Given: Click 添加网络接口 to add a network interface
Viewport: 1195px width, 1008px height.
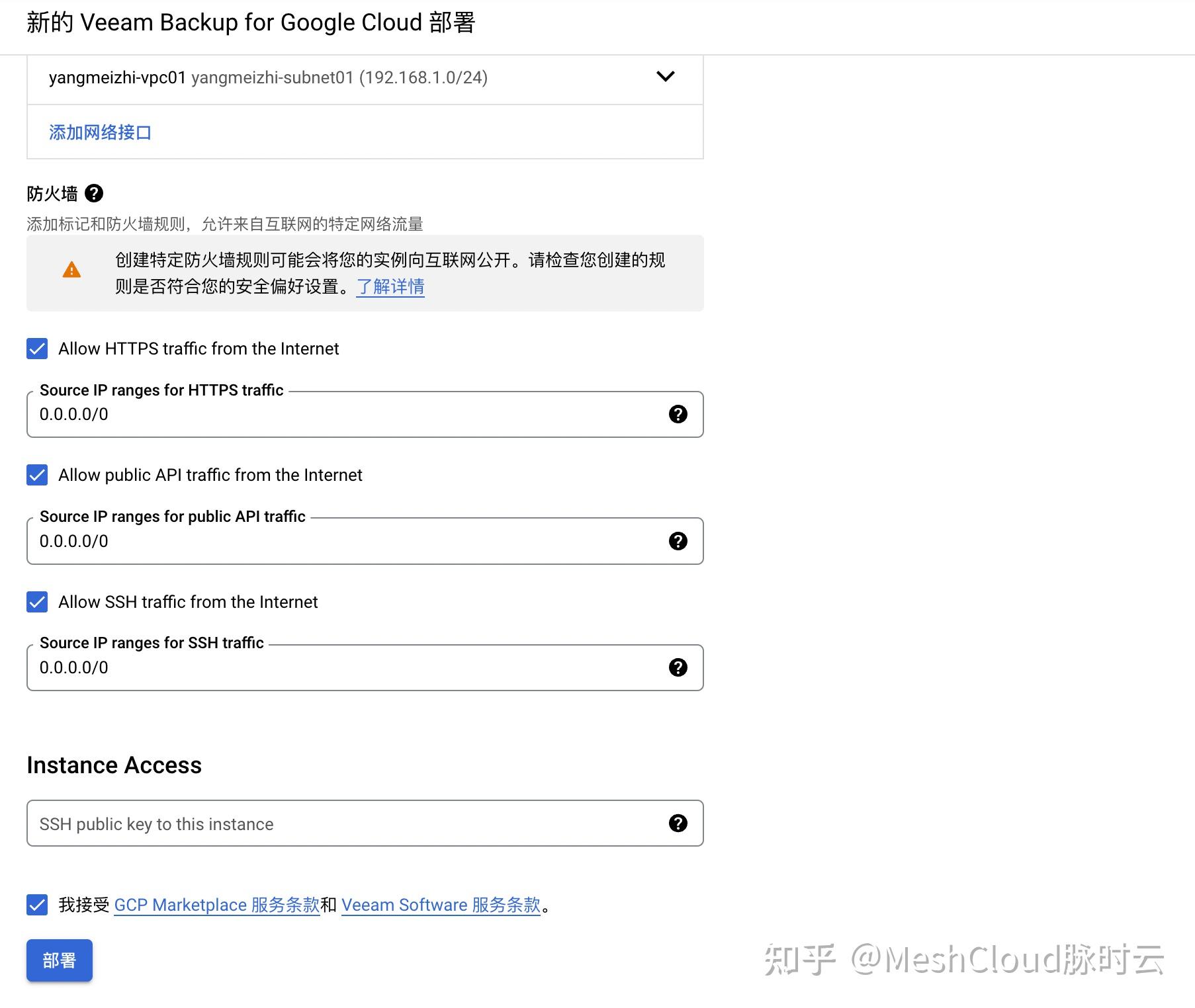Looking at the screenshot, I should point(99,132).
